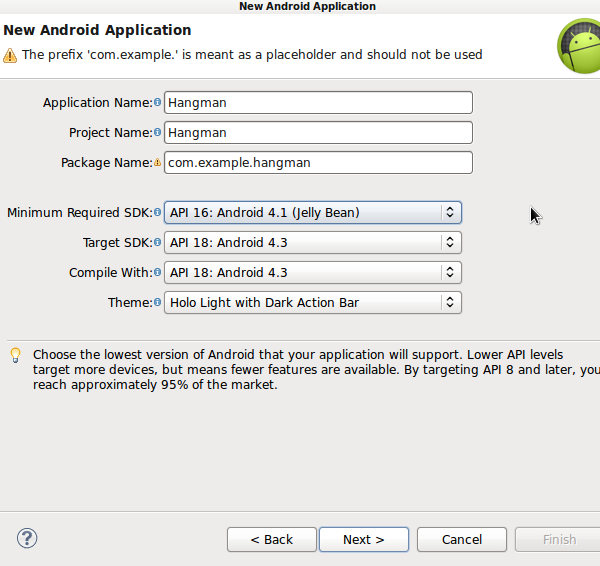Screen dimensions: 600x566
Task: Click the Compile With info icon
Action: pyautogui.click(x=157, y=272)
